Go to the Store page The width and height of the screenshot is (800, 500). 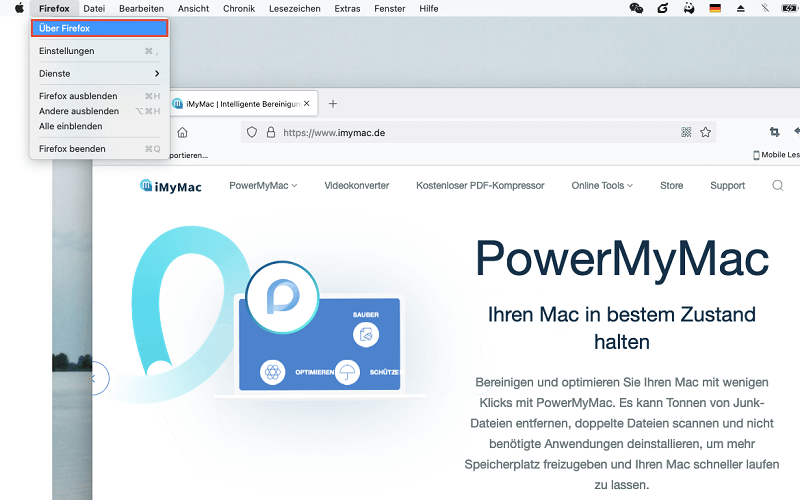(x=671, y=186)
